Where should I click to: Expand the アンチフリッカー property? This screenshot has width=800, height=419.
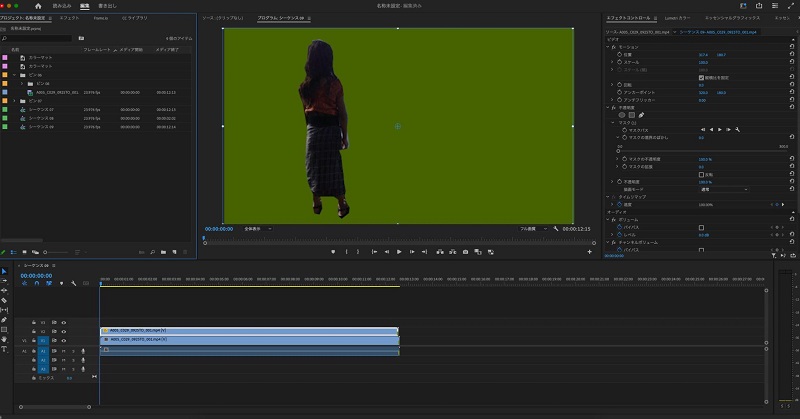click(x=612, y=100)
